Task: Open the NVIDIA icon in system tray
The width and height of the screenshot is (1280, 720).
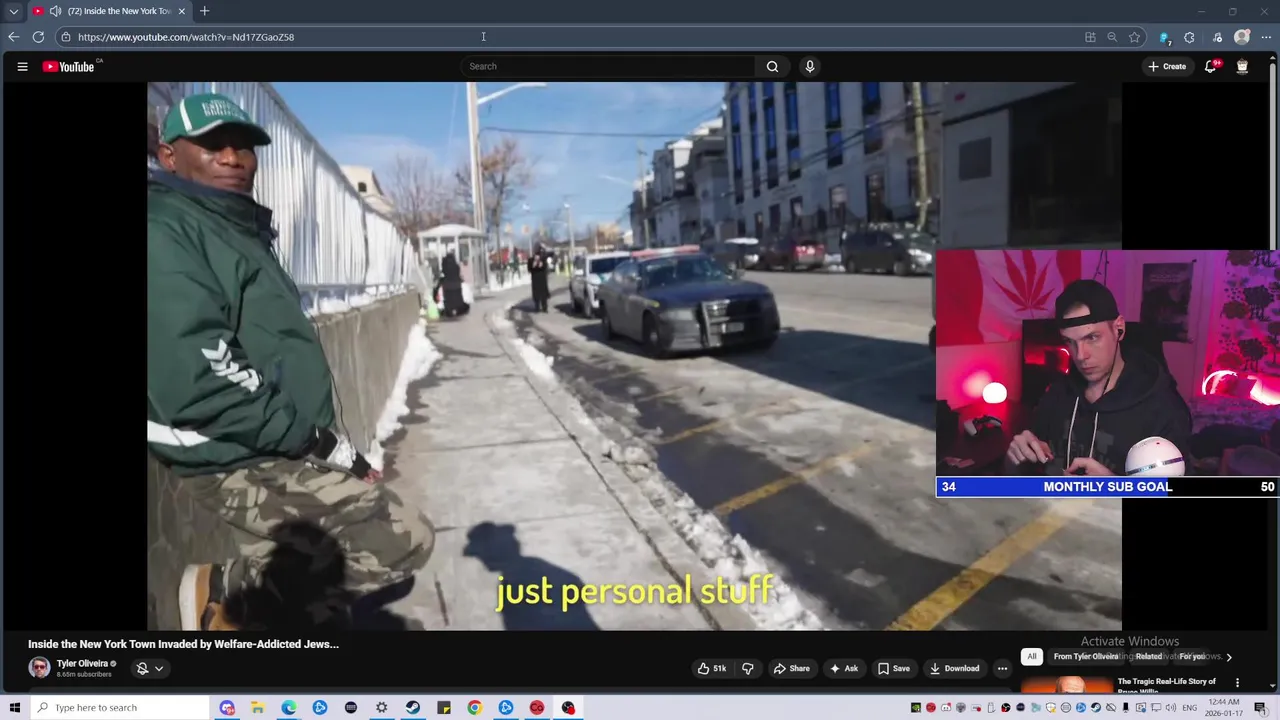Action: [x=915, y=708]
